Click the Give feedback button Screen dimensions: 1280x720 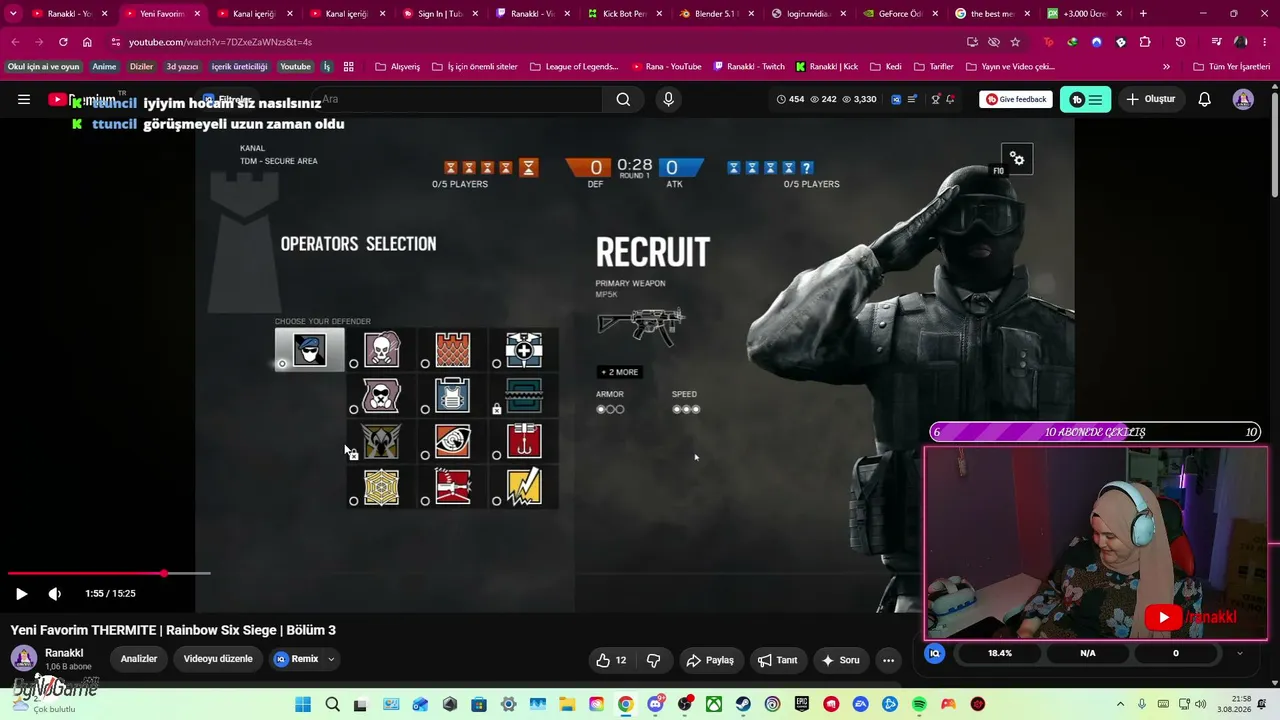point(1016,99)
